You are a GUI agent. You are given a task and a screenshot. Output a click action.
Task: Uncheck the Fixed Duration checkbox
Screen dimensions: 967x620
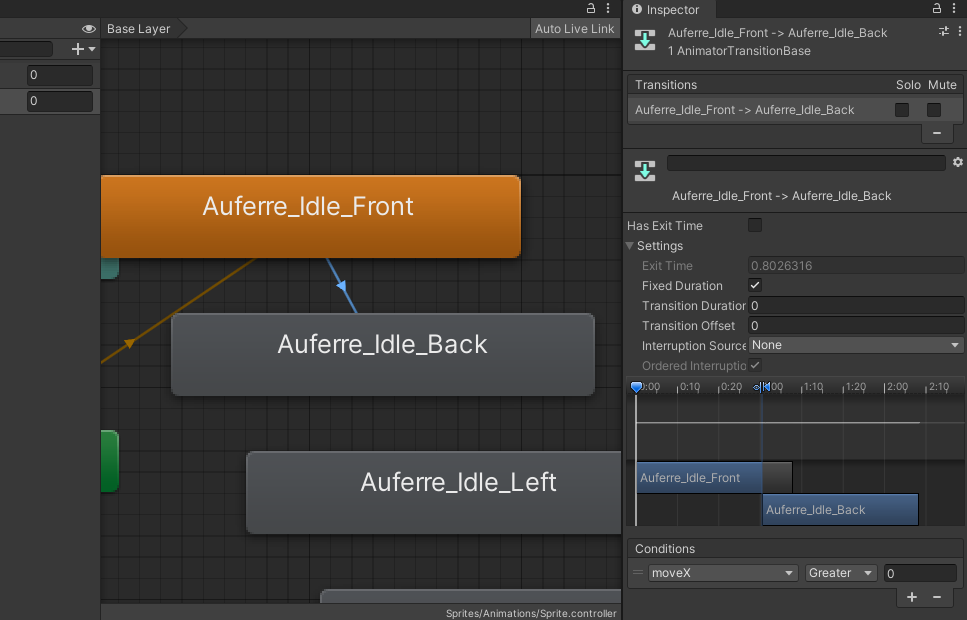point(755,286)
